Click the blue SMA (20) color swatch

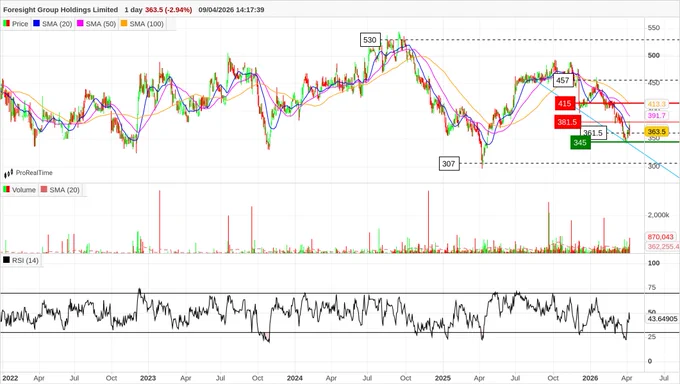coord(36,23)
